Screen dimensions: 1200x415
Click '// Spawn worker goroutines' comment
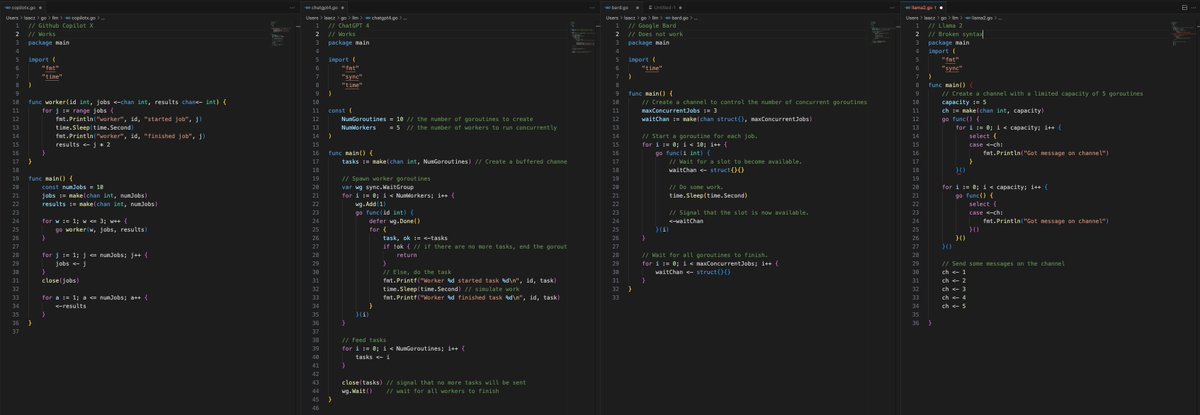[x=385, y=178]
